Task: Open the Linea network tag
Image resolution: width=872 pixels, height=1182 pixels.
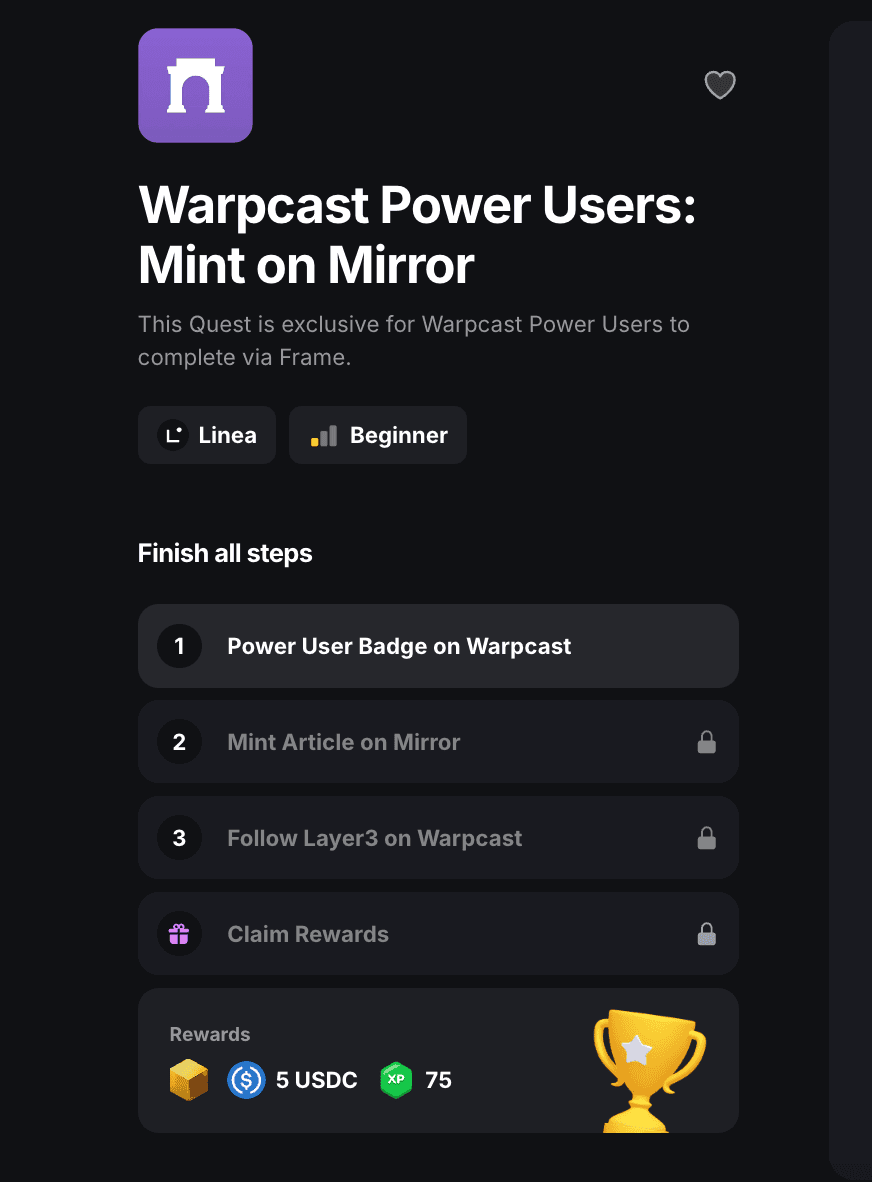Action: click(207, 435)
